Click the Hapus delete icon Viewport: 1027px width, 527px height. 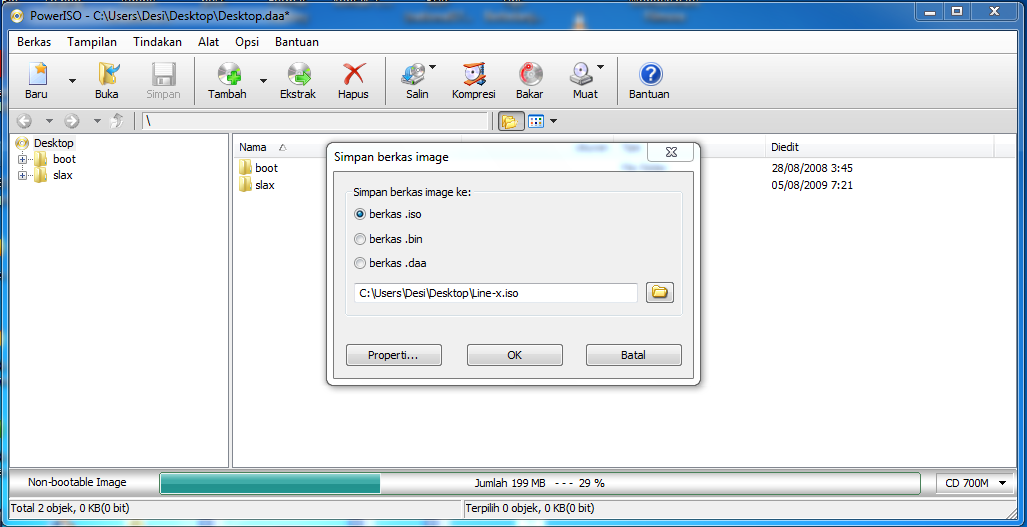[354, 75]
